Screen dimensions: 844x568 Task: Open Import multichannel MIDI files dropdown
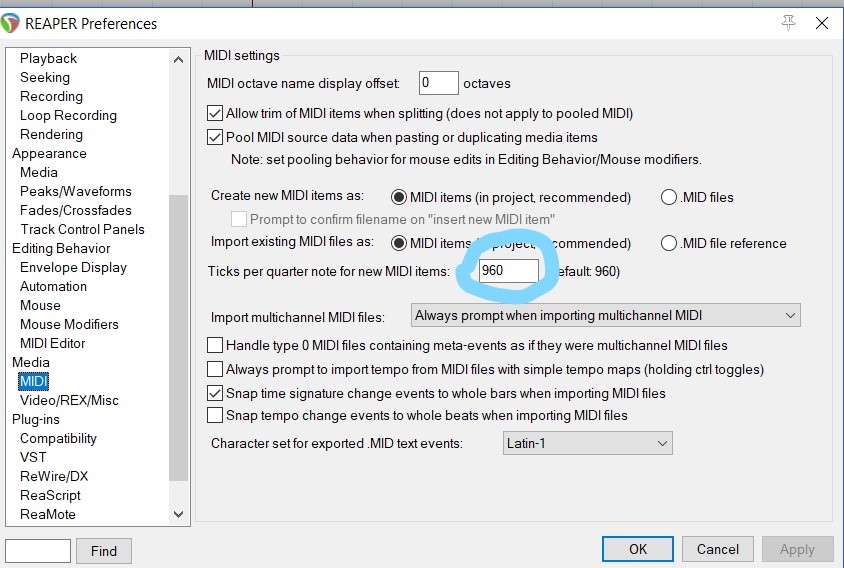pyautogui.click(x=606, y=315)
